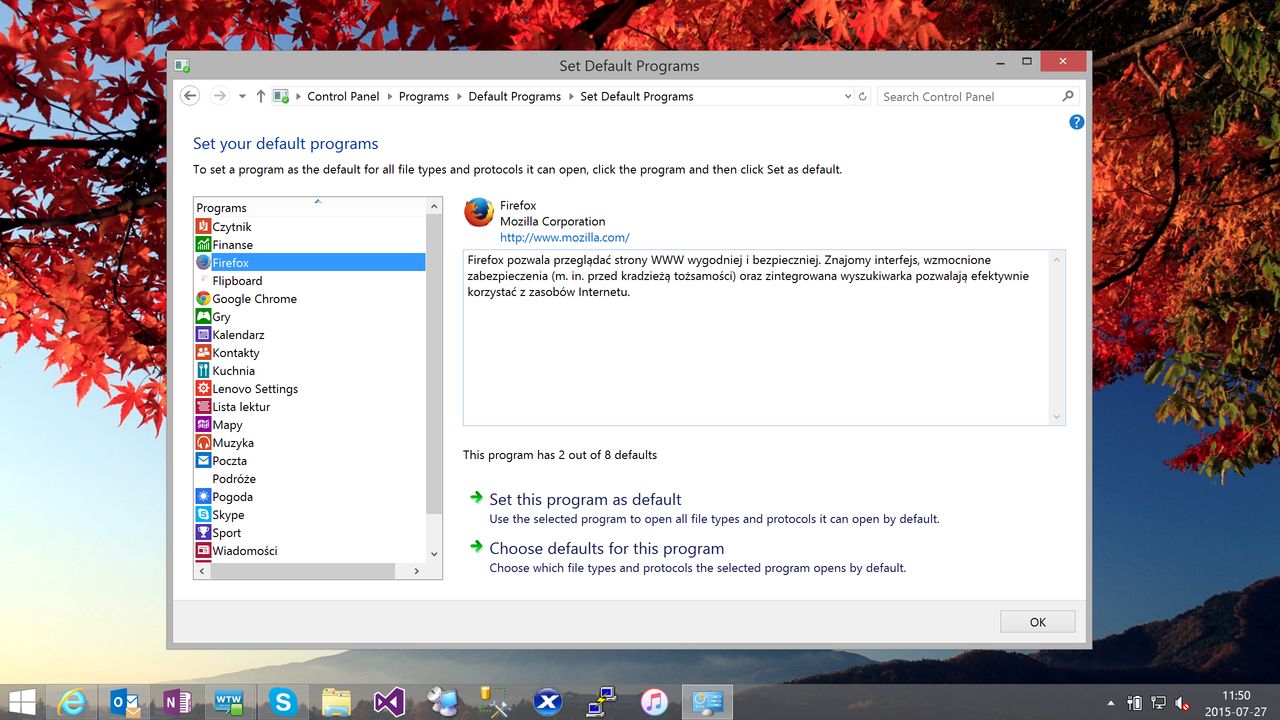Open Outlook from taskbar

click(125, 702)
